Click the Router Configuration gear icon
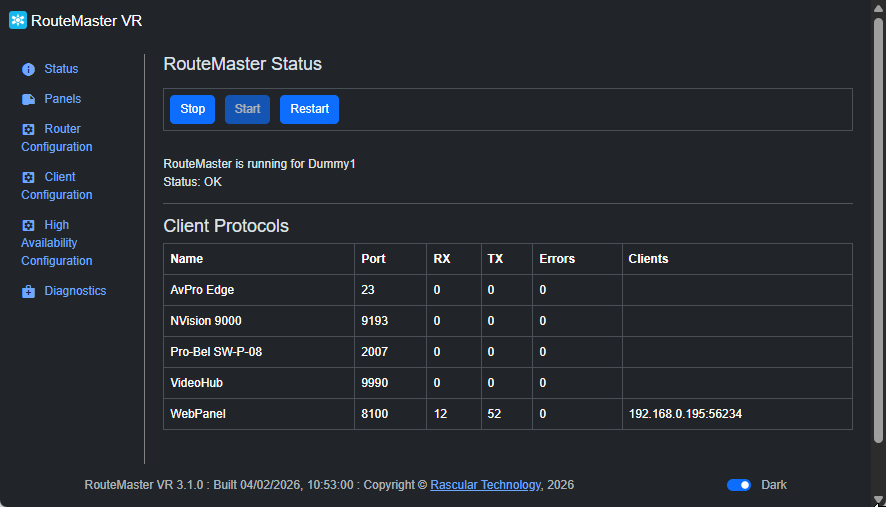886x507 pixels. click(28, 129)
